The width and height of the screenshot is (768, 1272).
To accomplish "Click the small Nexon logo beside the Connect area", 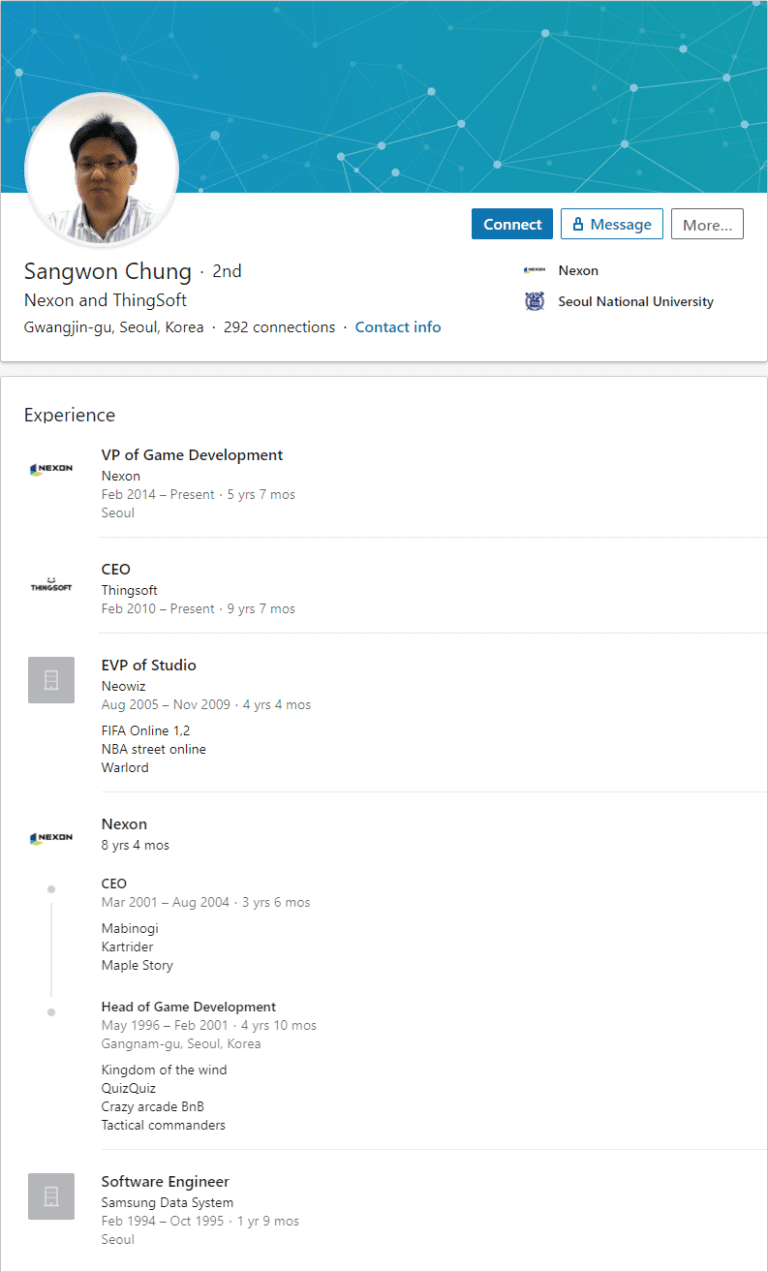I will point(535,270).
